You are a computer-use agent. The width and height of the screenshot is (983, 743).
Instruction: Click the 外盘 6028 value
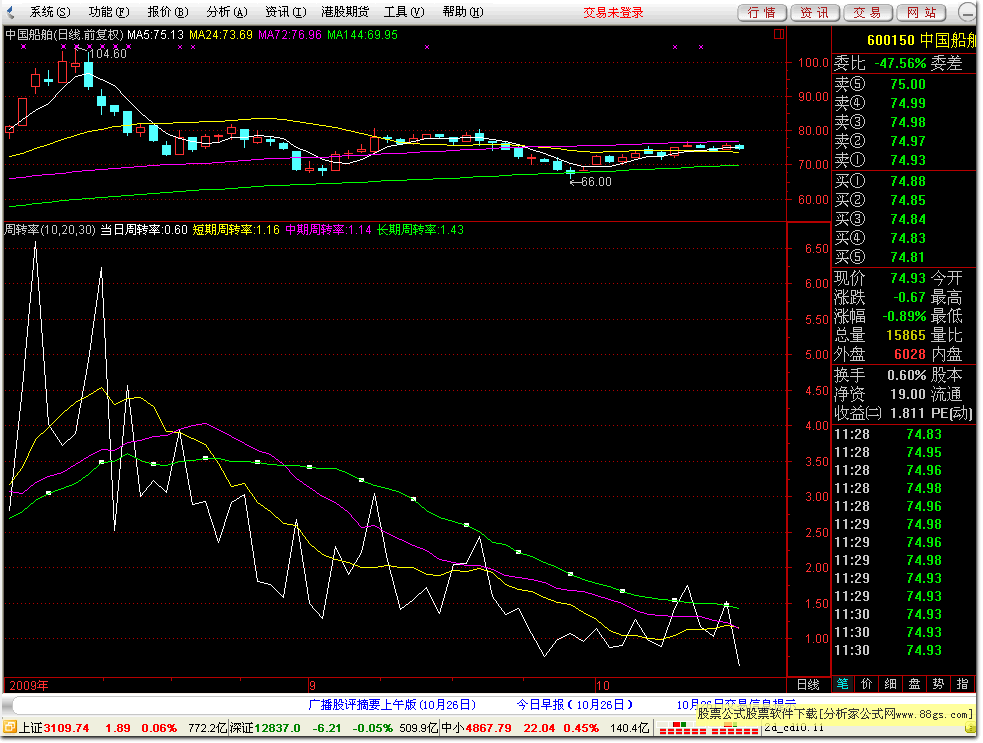pos(910,354)
